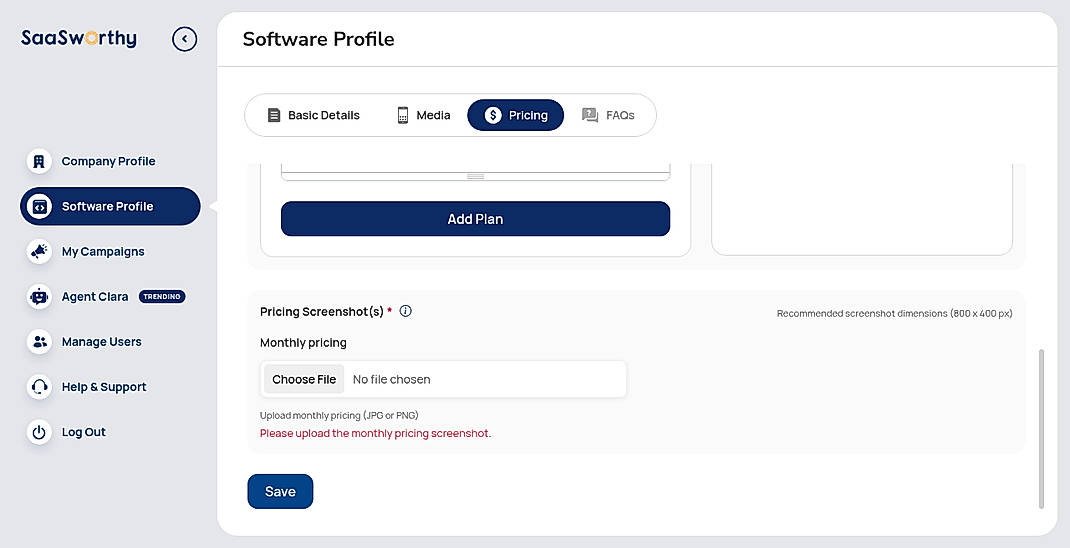Open Company Profile in the sidebar
This screenshot has height=548, width=1070.
(x=109, y=161)
